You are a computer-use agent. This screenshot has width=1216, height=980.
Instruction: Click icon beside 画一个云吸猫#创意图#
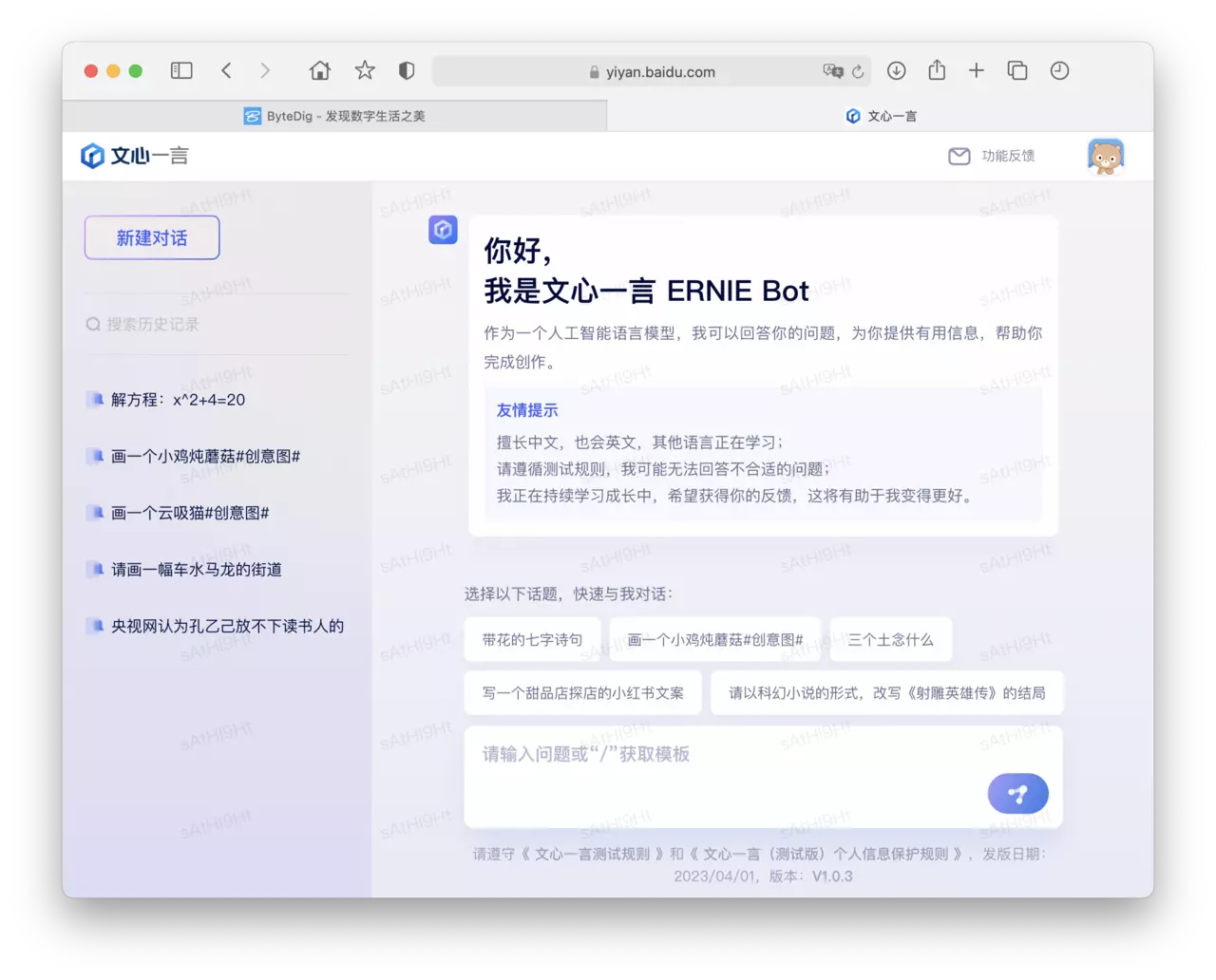click(95, 513)
